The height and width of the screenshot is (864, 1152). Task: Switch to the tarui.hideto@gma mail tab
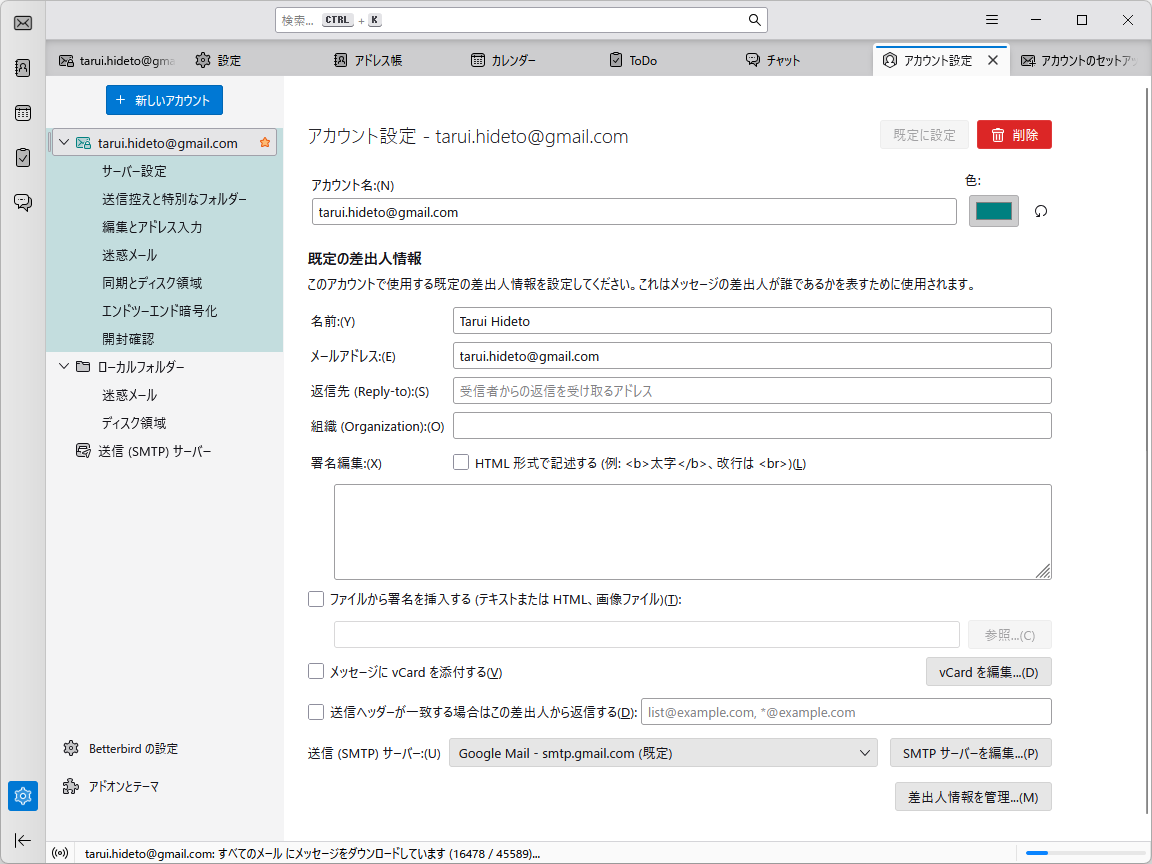tap(117, 60)
